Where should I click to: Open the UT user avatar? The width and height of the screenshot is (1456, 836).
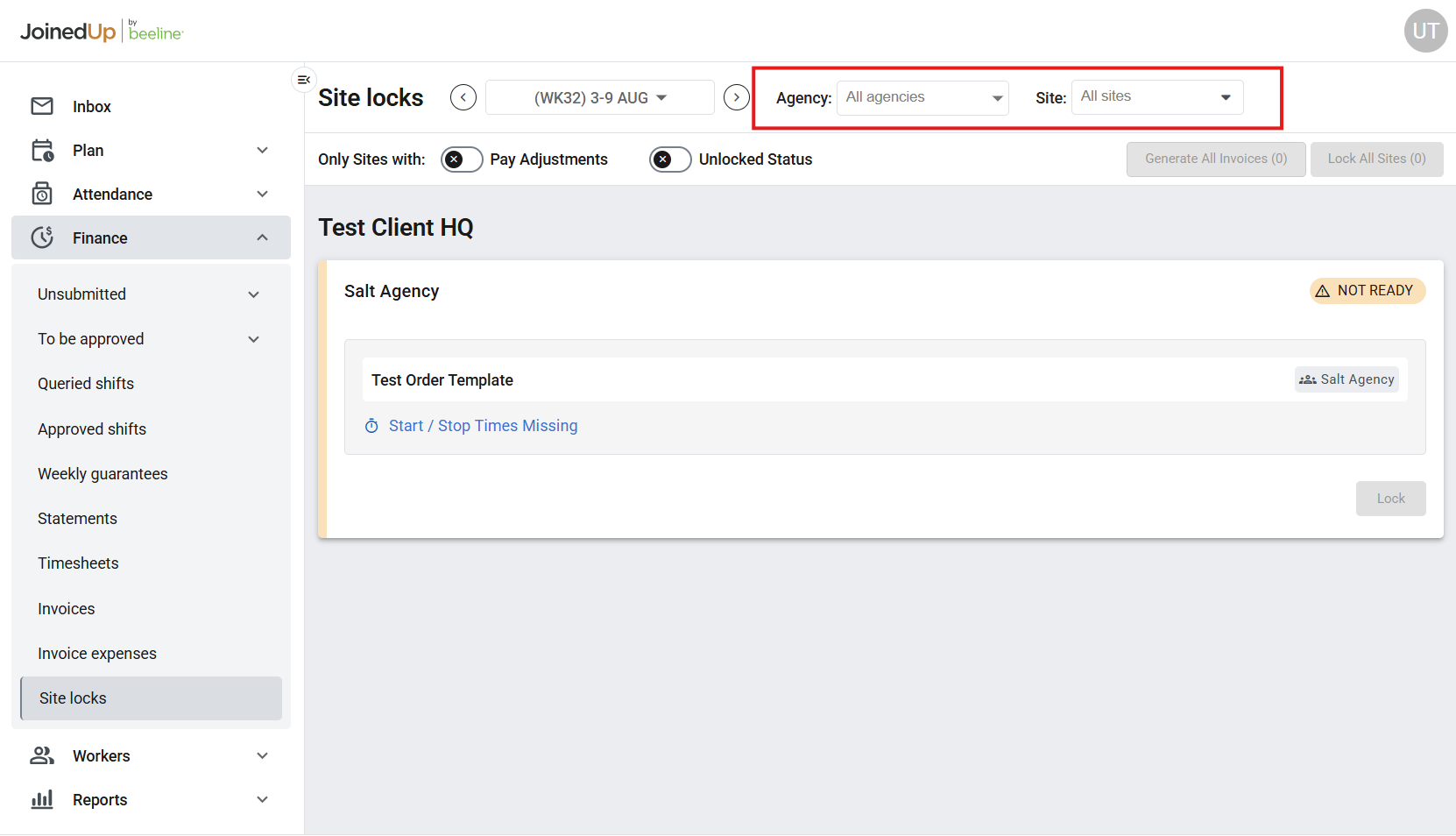coord(1425,31)
